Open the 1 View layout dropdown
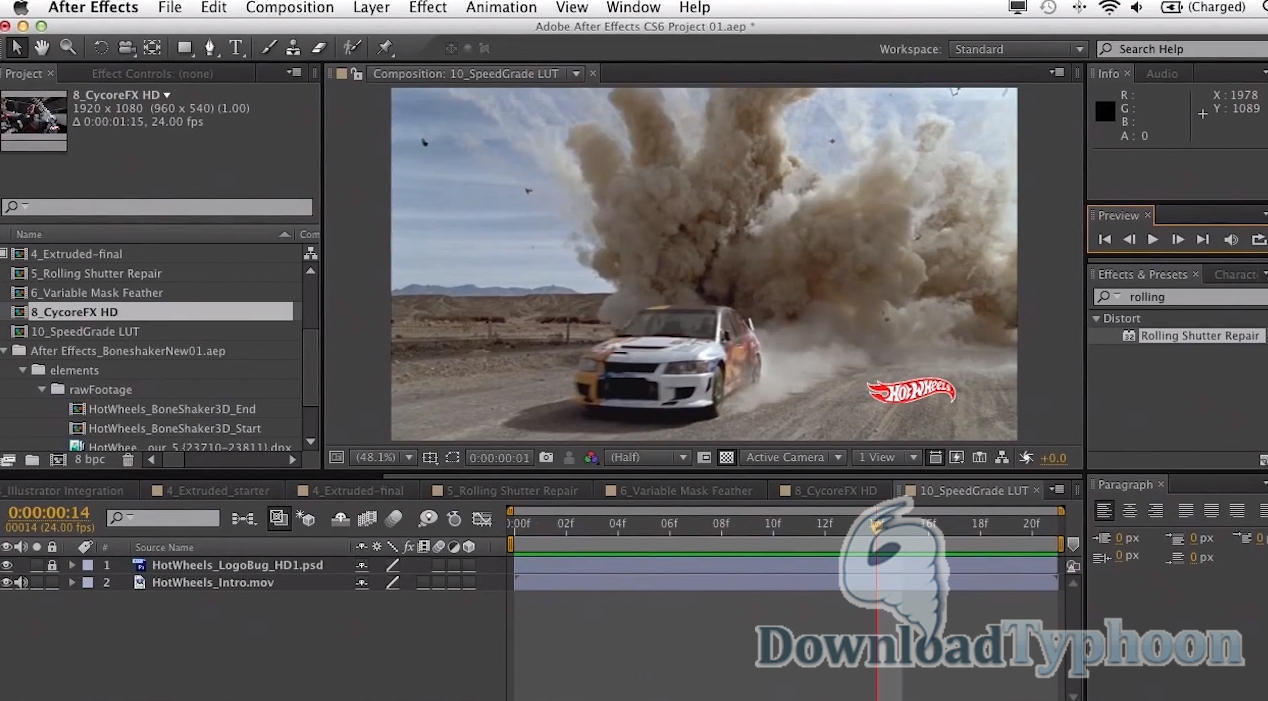The width and height of the screenshot is (1268, 701). 886,457
